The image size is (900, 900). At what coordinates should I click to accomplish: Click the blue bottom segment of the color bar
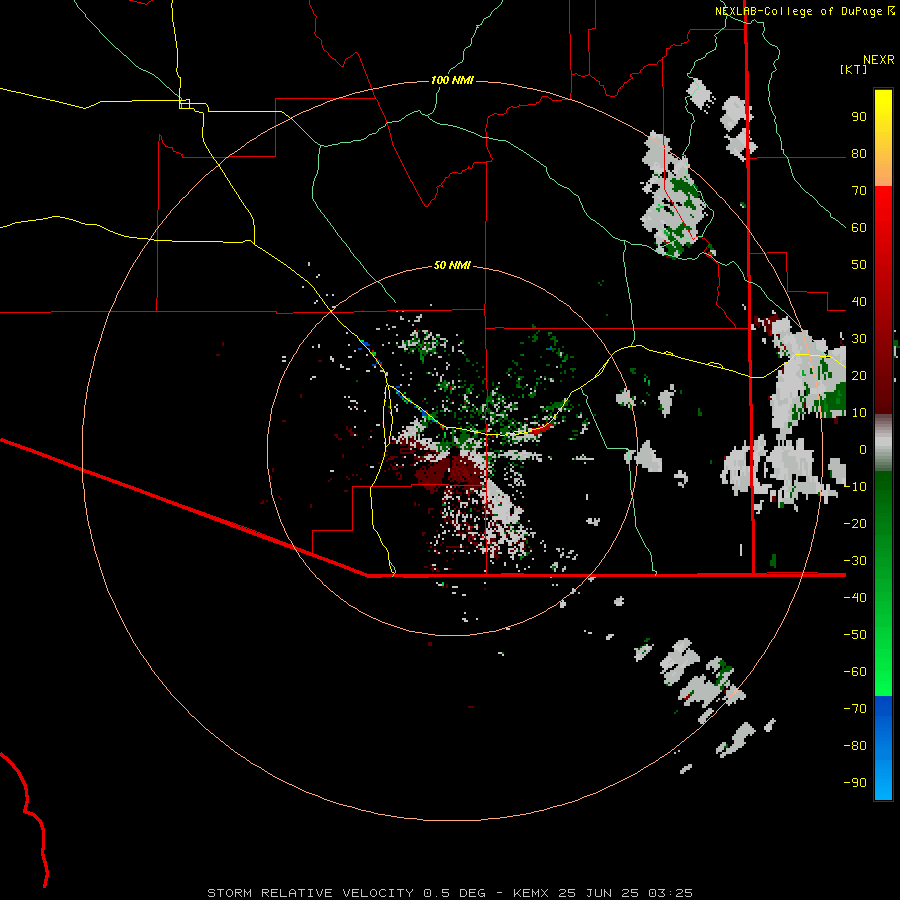point(883,748)
